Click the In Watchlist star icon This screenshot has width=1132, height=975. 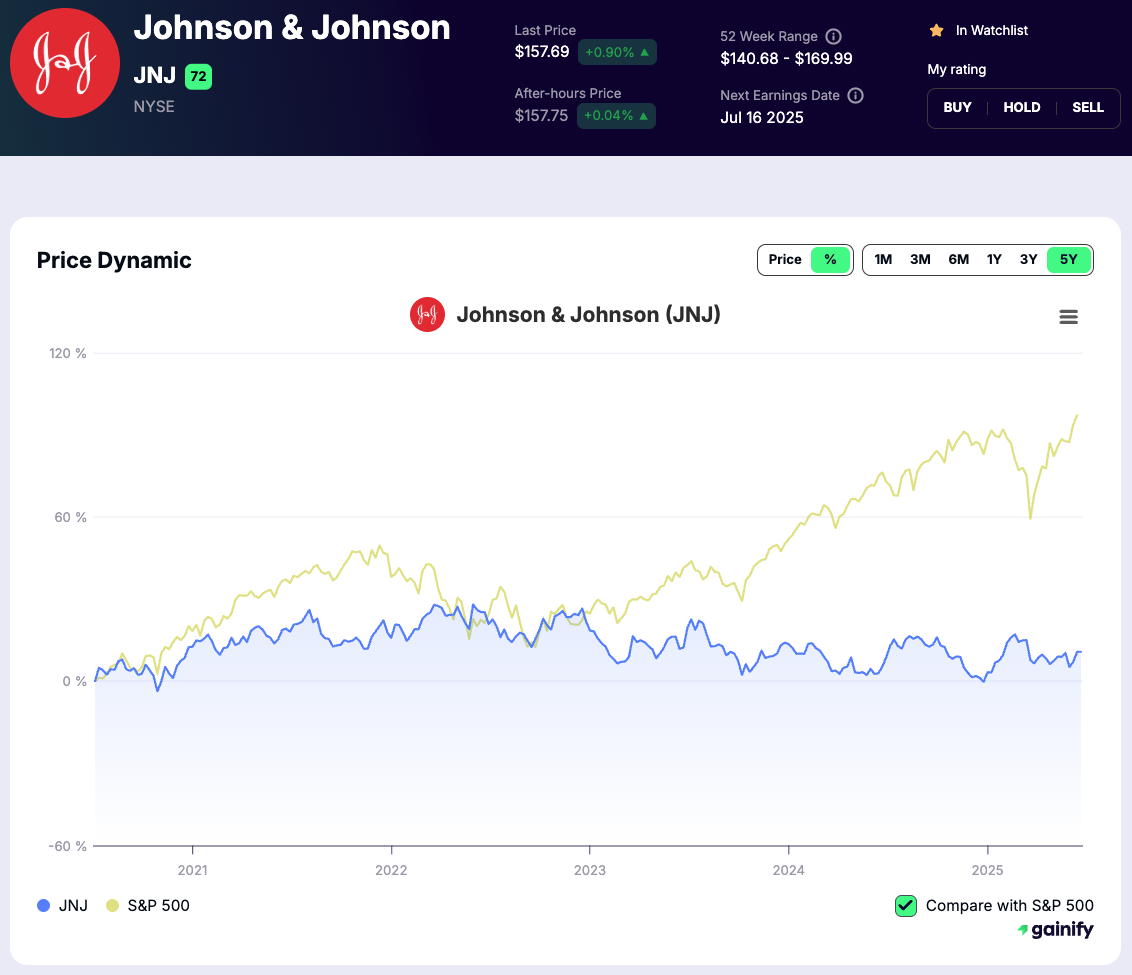[x=936, y=30]
